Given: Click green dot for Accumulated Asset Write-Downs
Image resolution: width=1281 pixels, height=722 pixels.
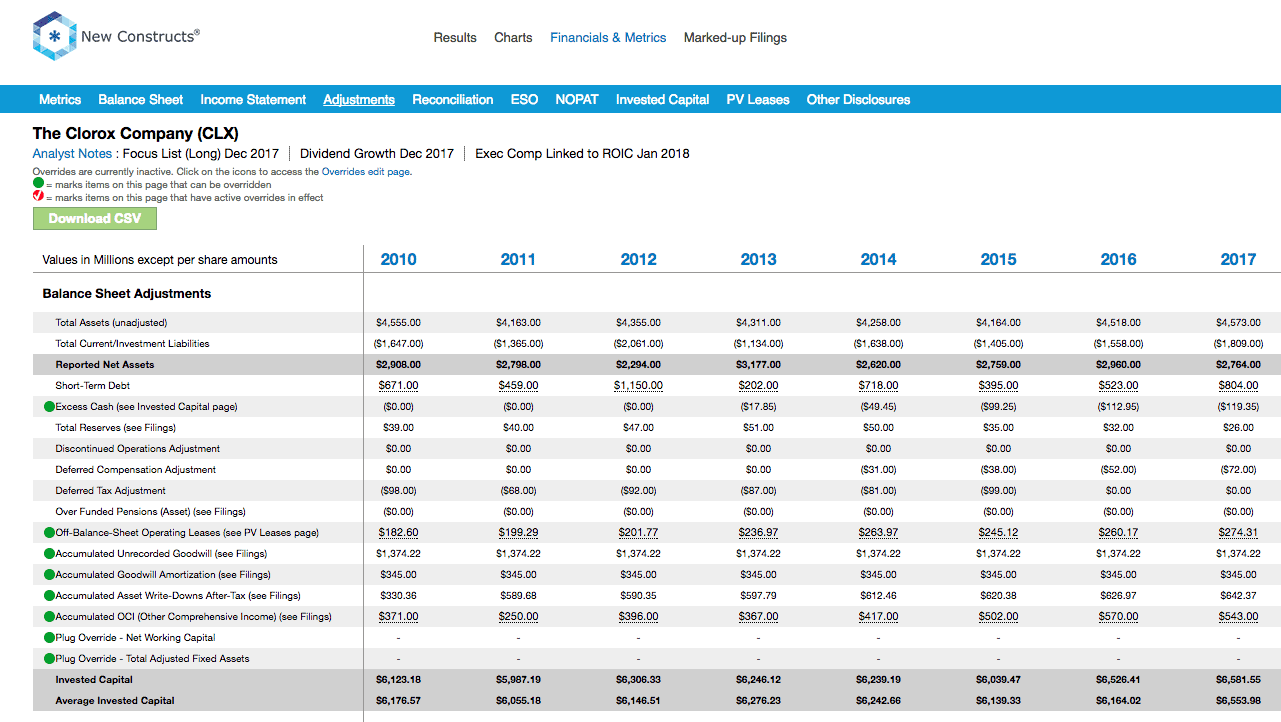Looking at the screenshot, I should (x=49, y=596).
